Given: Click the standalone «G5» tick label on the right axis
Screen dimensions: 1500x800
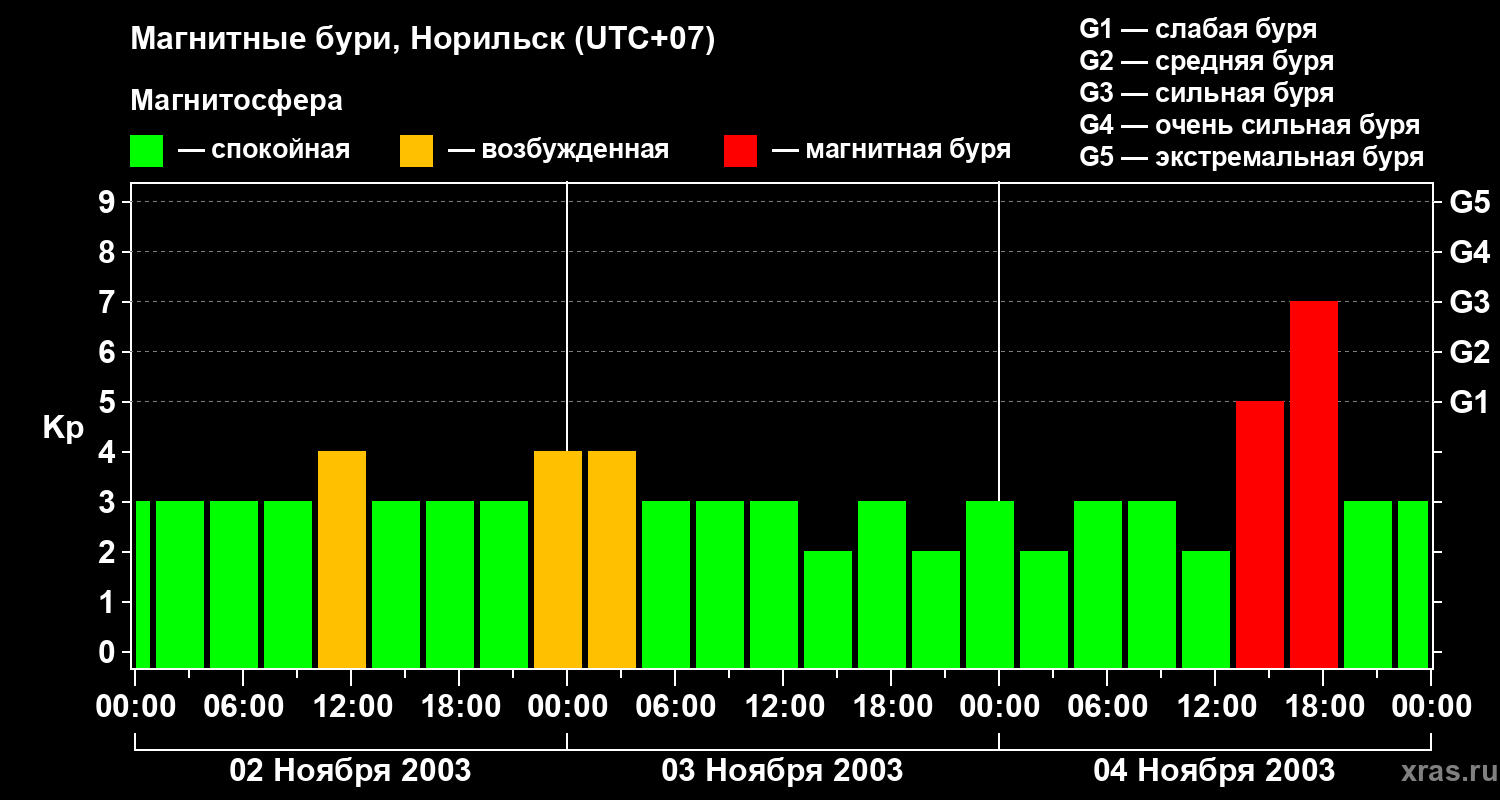Looking at the screenshot, I should [x=1469, y=202].
